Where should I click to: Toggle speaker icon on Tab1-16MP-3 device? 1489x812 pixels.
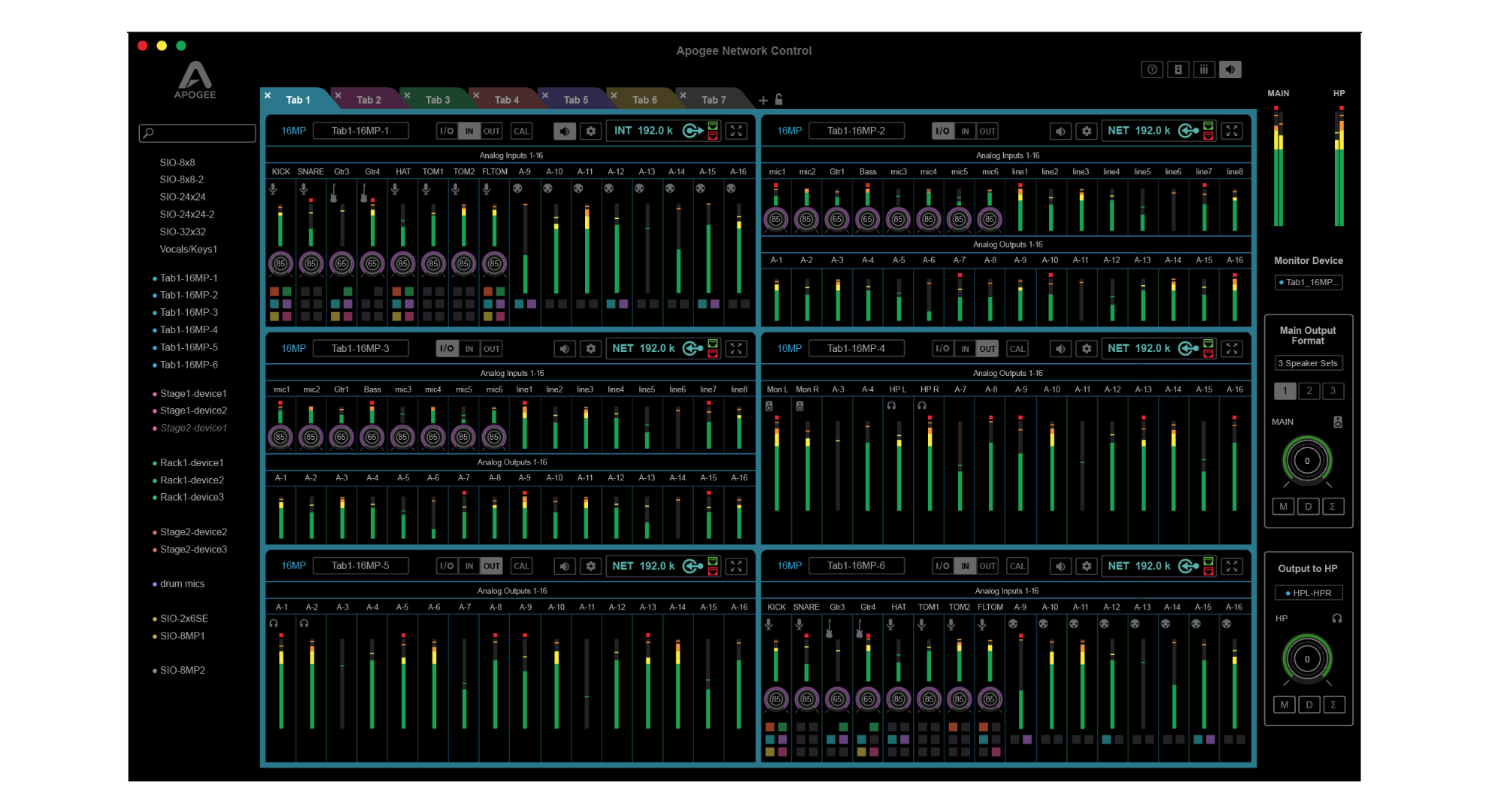(565, 349)
